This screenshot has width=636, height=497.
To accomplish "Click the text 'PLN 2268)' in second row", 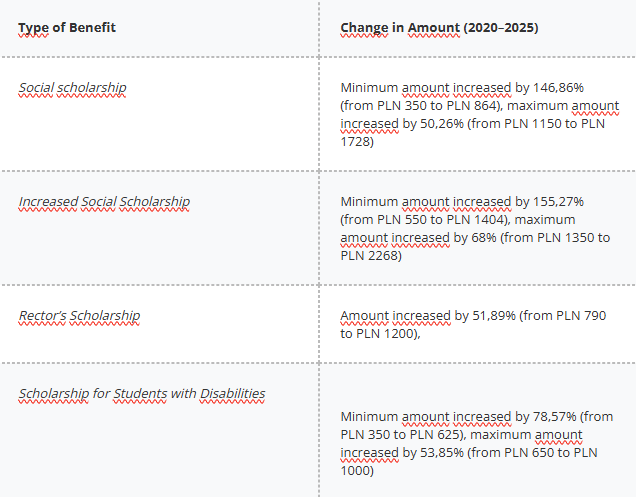I will pyautogui.click(x=371, y=256).
